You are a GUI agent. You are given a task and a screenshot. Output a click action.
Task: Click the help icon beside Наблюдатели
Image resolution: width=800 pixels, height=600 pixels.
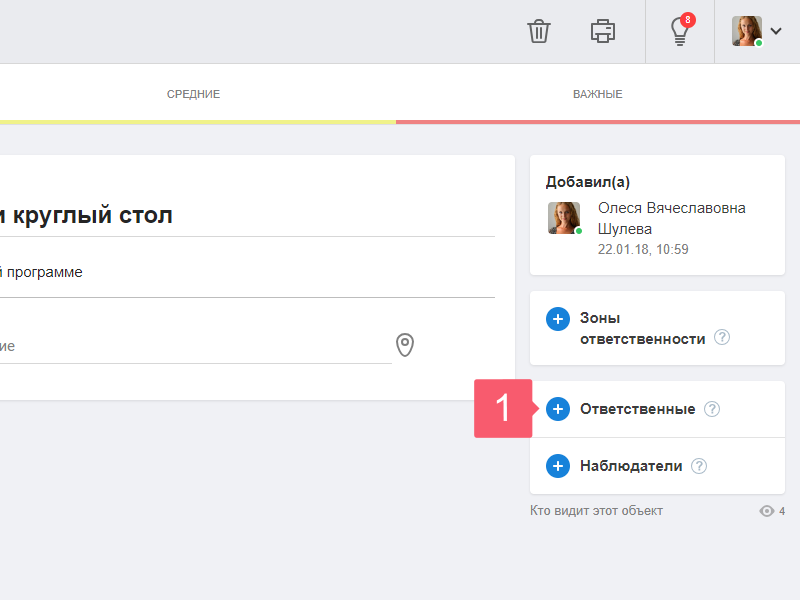pyautogui.click(x=698, y=466)
